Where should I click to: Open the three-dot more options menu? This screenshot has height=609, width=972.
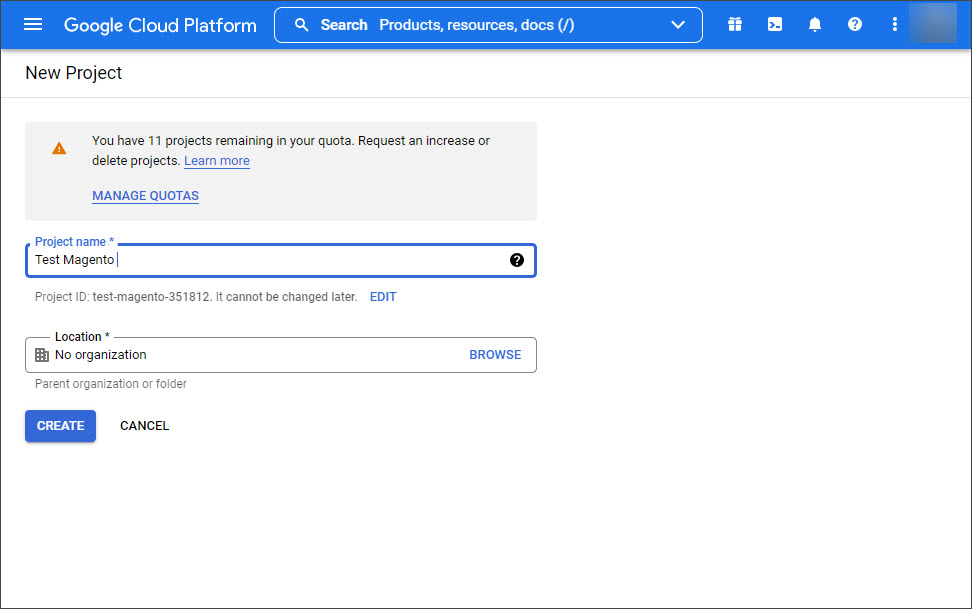[x=894, y=24]
